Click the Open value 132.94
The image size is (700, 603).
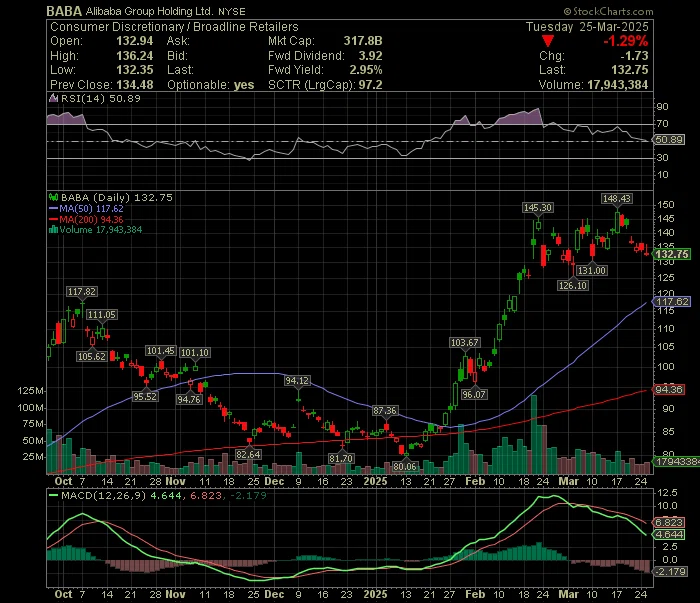coord(134,41)
